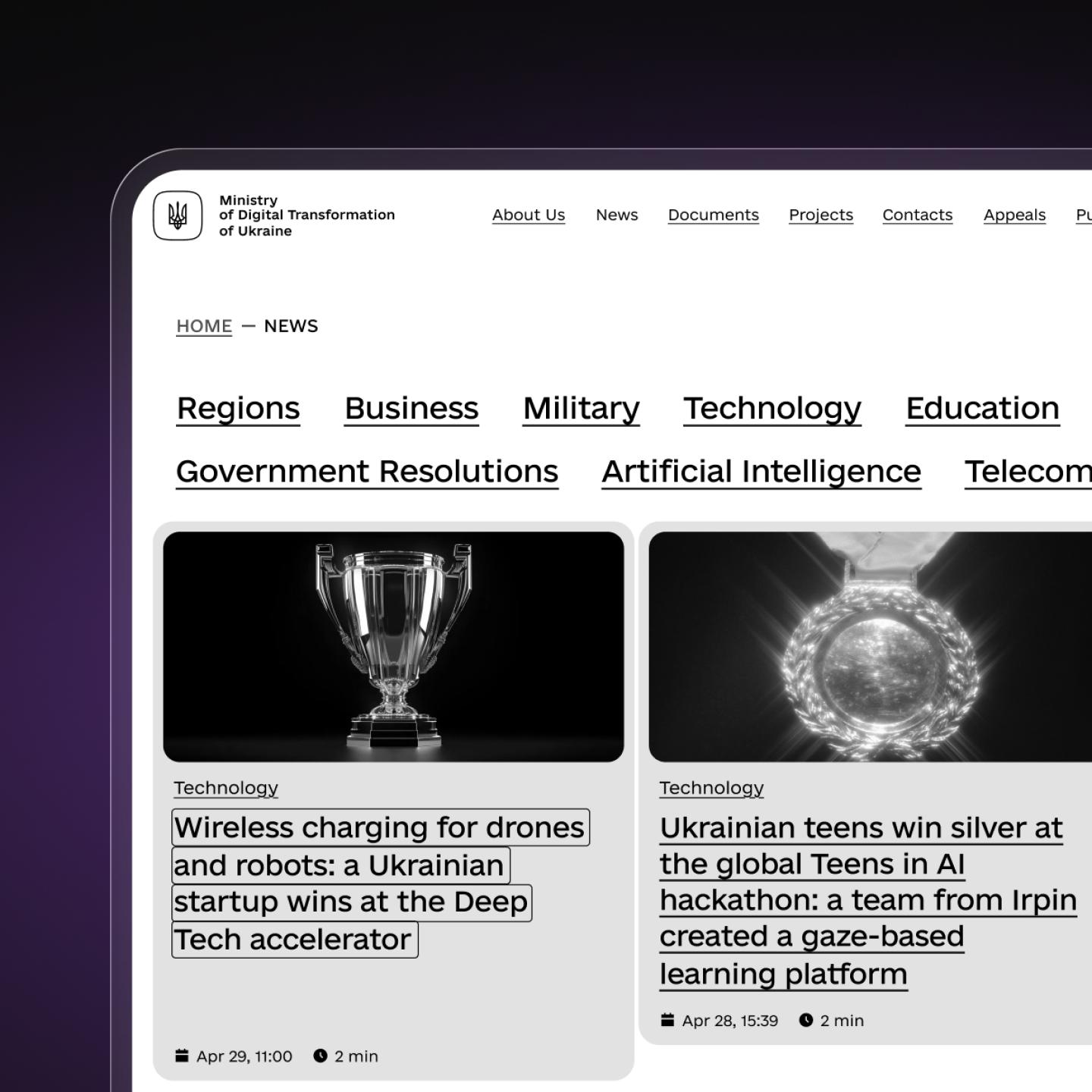The height and width of the screenshot is (1092, 1092).
Task: Click the Apr 28, 15:39 date
Action: tap(730, 1021)
